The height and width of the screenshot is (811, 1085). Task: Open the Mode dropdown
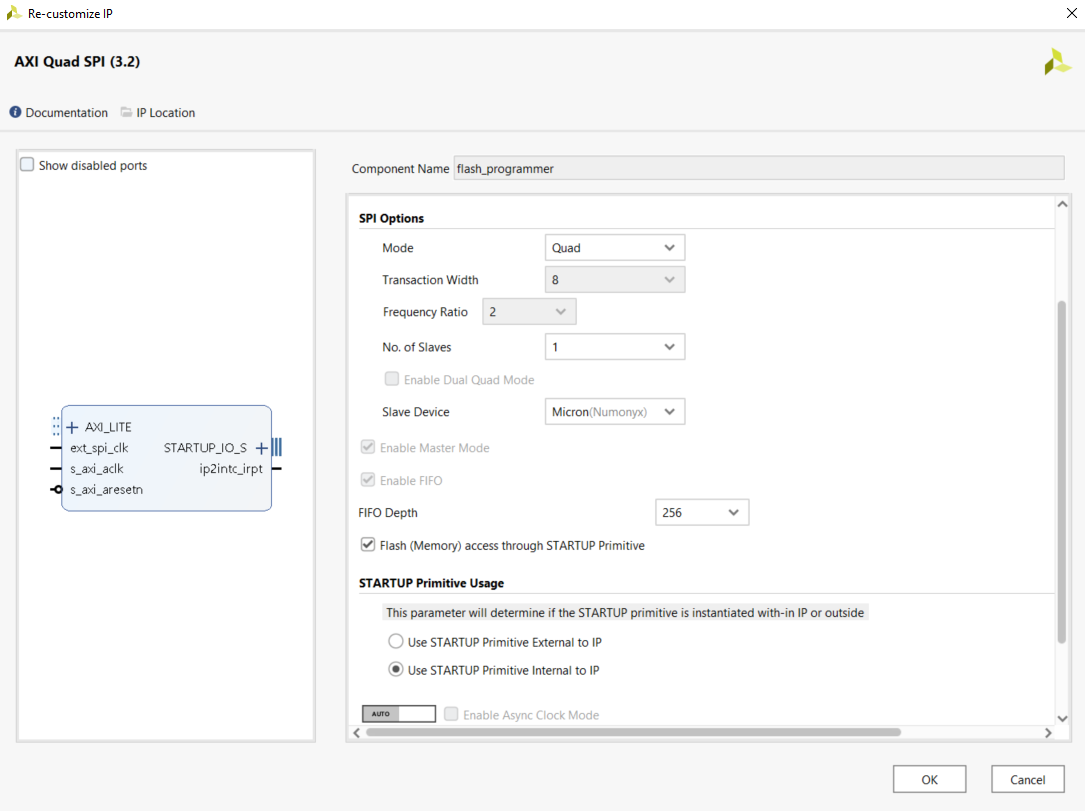[614, 247]
